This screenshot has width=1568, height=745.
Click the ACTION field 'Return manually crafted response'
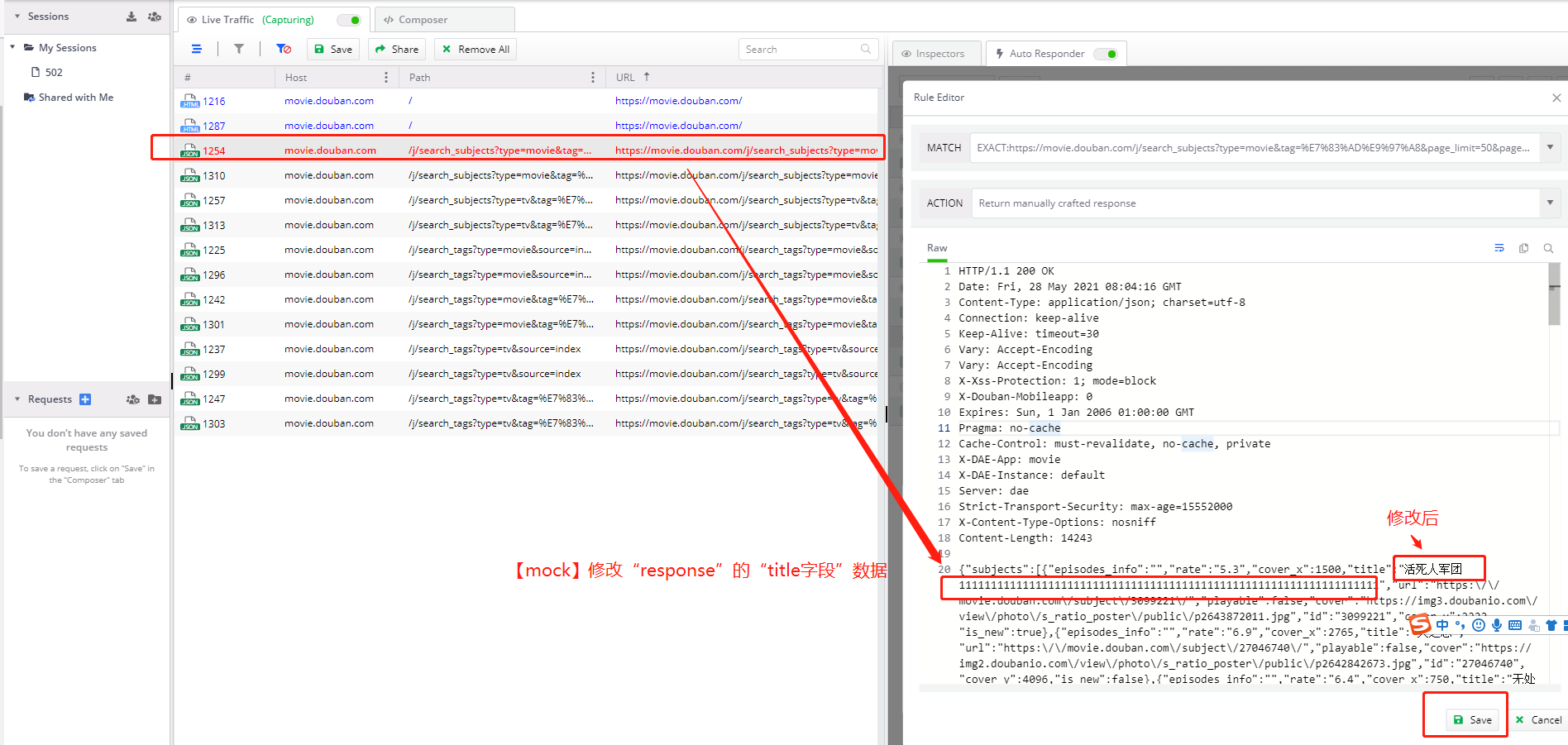pos(1255,203)
